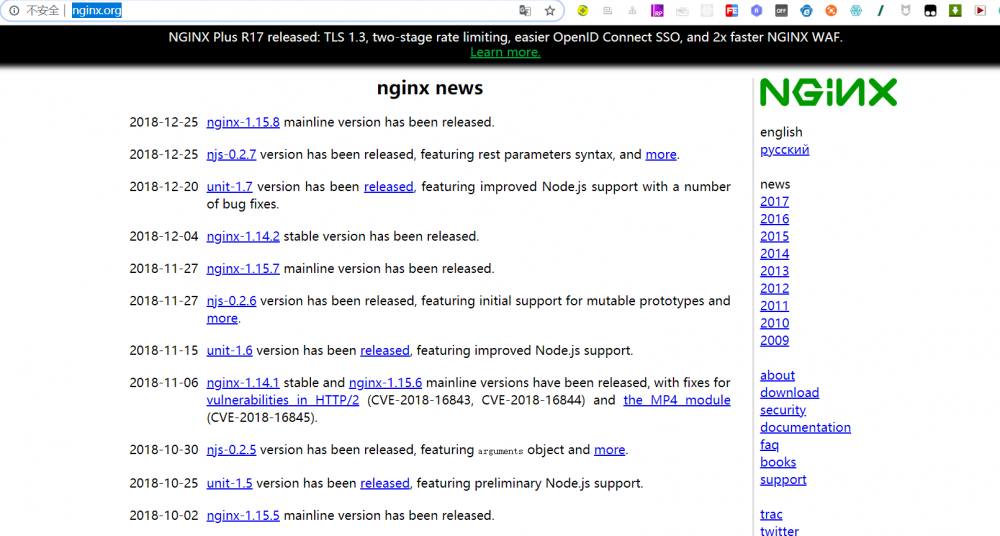Screen dimensions: 1000x536
Task: Click 'more' link in njs-0.2.7 entry
Action: pos(661,154)
